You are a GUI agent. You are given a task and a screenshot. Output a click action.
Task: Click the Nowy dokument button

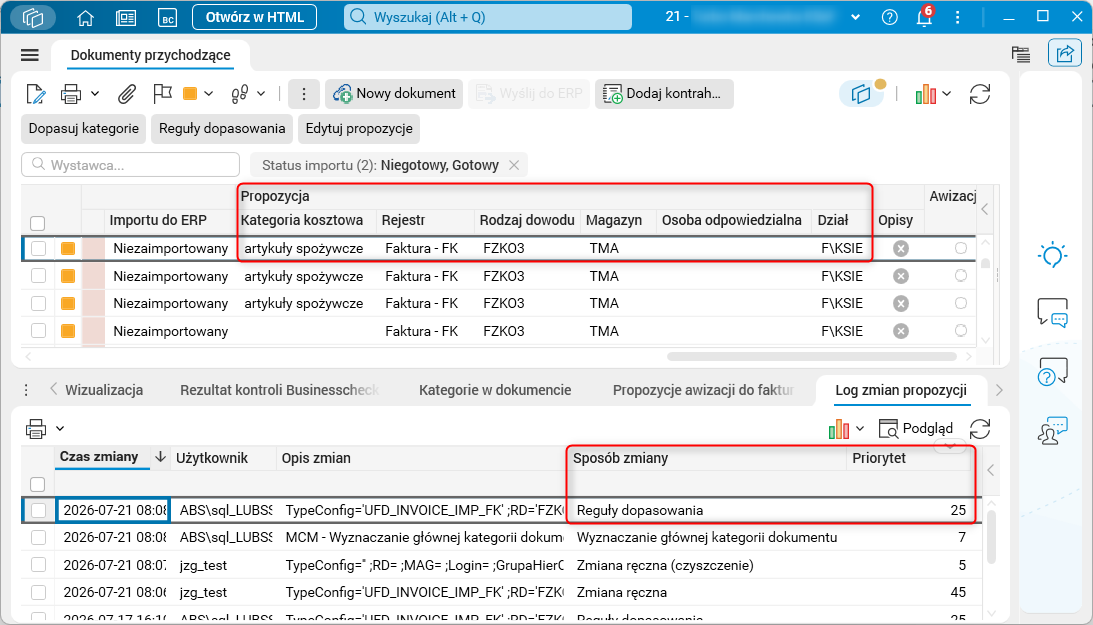point(394,94)
